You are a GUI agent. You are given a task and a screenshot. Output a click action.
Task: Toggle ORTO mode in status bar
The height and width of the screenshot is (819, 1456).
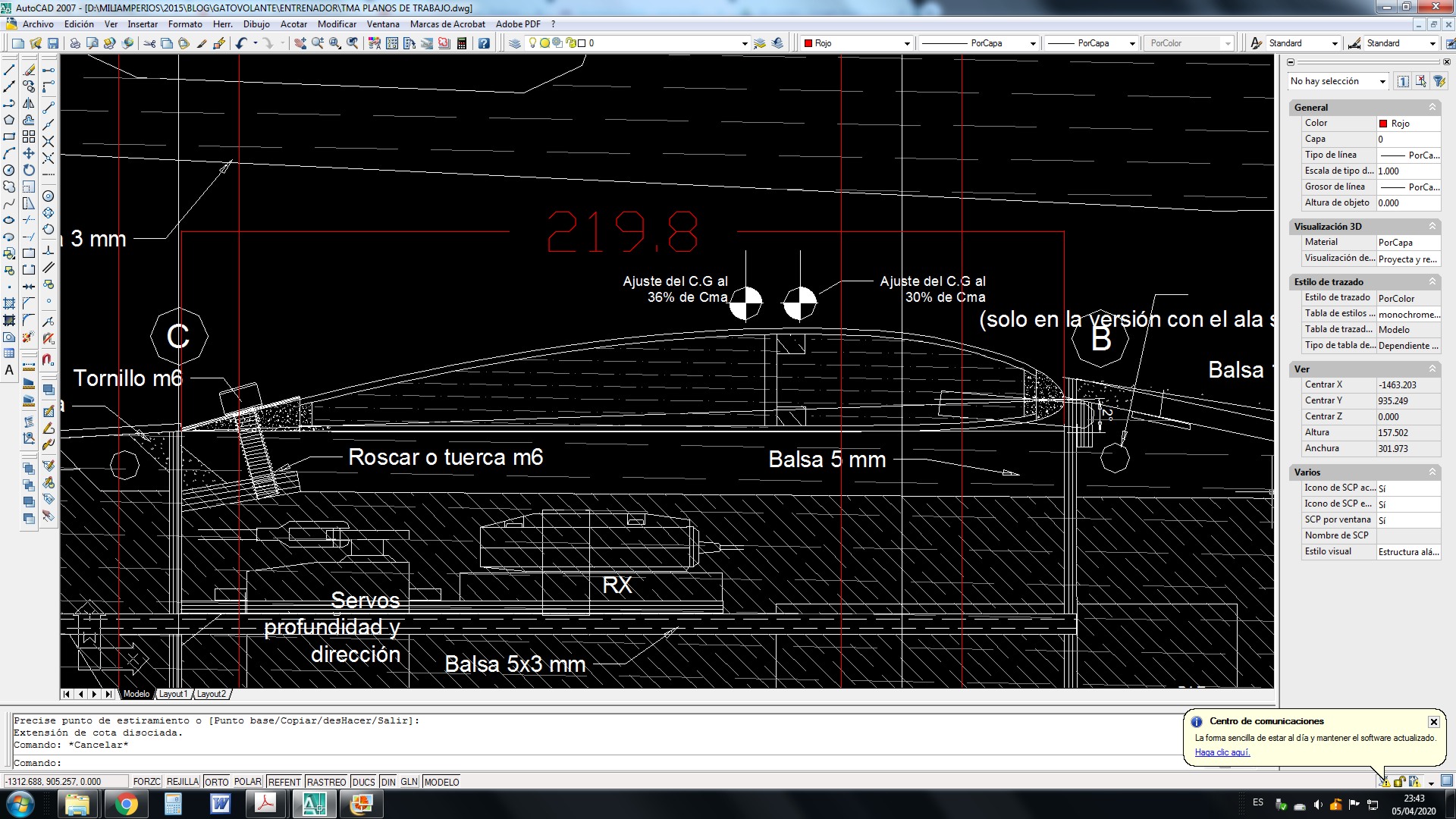tap(216, 782)
